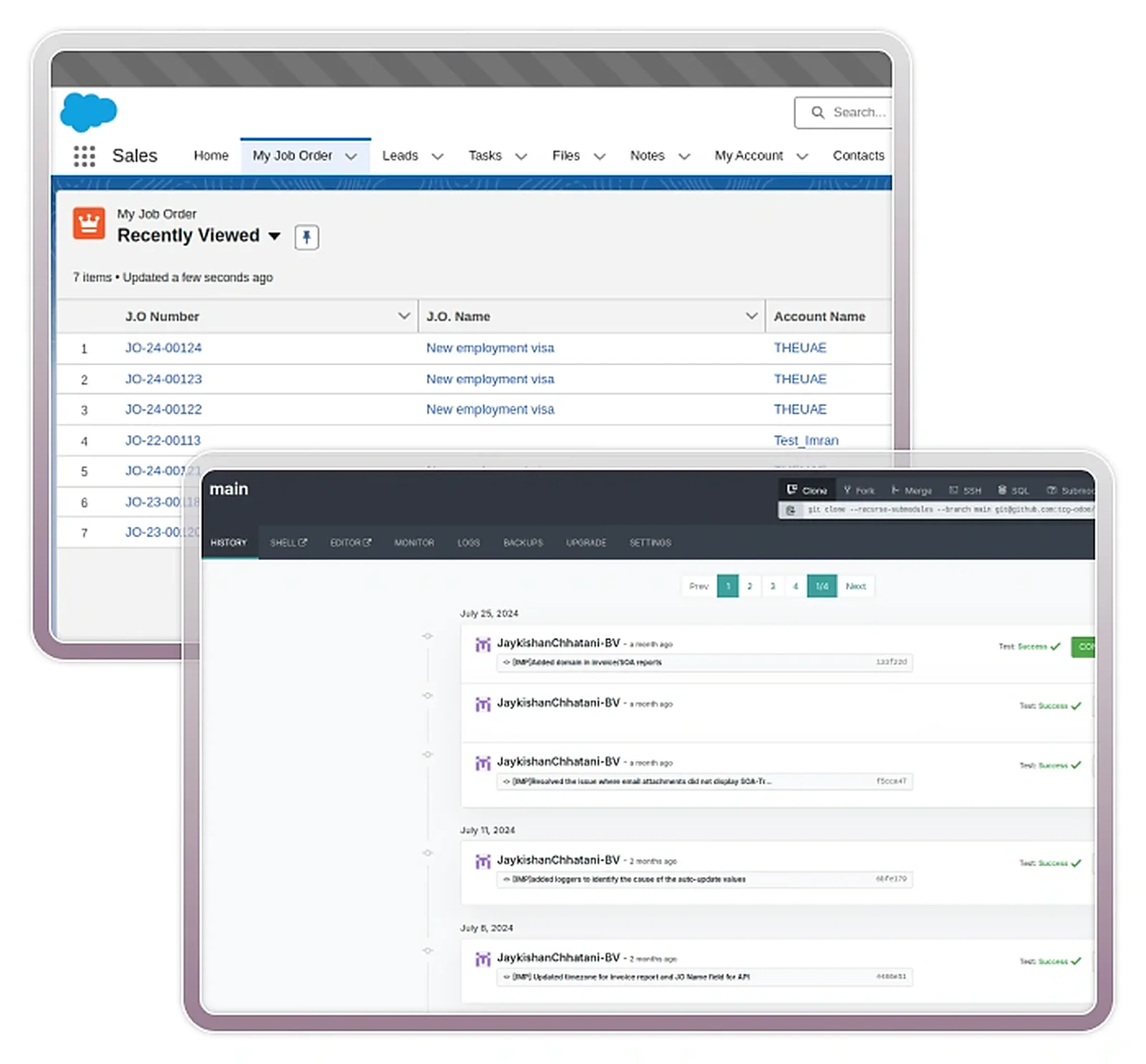The image size is (1146, 1064).
Task: Expand the Files tab dropdown chevron
Action: (600, 157)
